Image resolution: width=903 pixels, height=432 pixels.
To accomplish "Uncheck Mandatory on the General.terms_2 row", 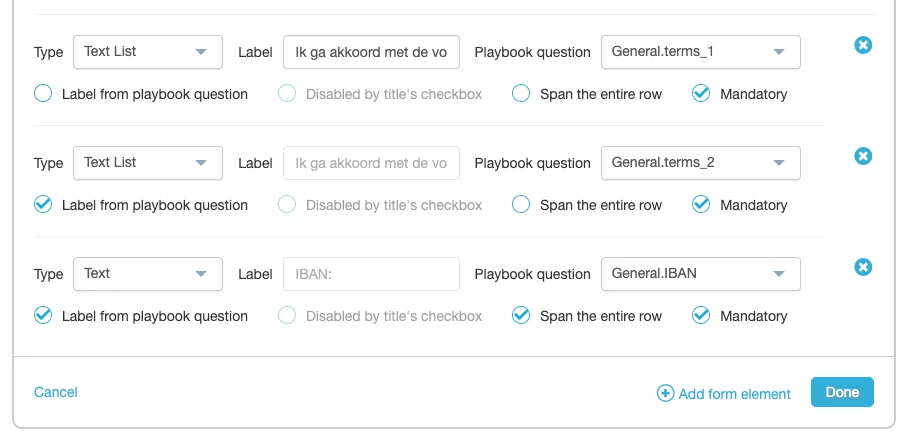I will pyautogui.click(x=701, y=205).
